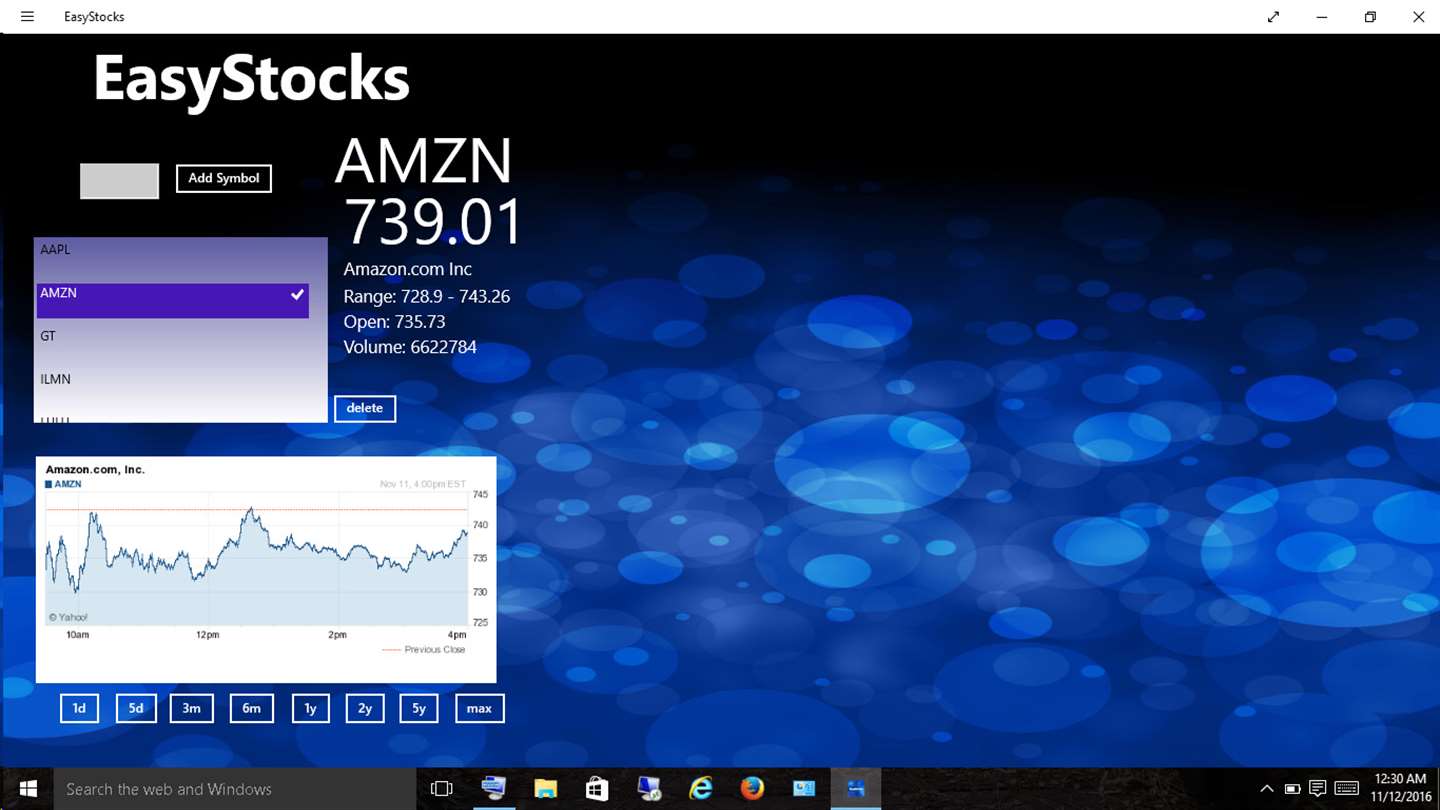Viewport: 1440px width, 810px height.
Task: Select the AMZN row in the symbol list
Action: click(172, 300)
